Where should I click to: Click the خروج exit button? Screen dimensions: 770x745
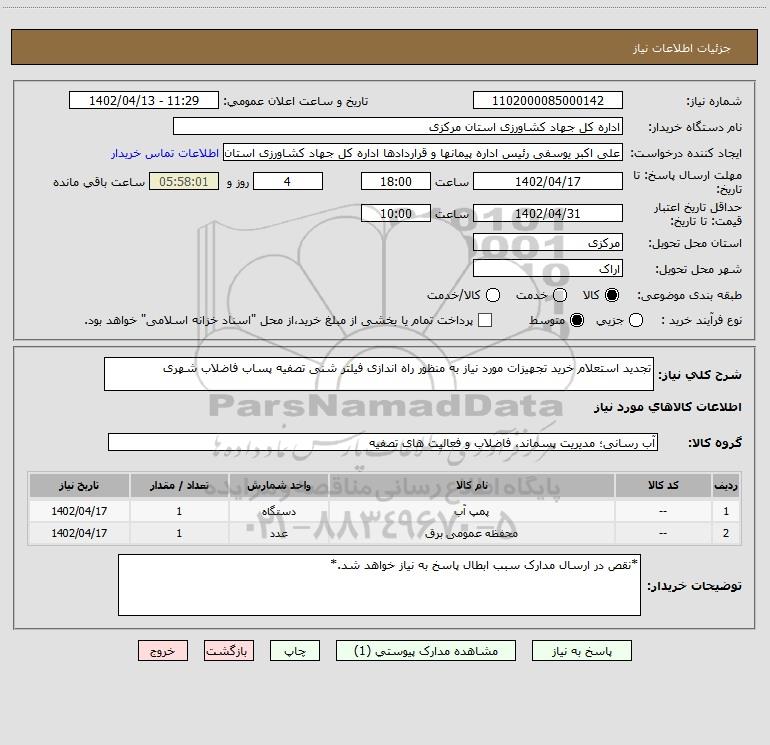[163, 651]
